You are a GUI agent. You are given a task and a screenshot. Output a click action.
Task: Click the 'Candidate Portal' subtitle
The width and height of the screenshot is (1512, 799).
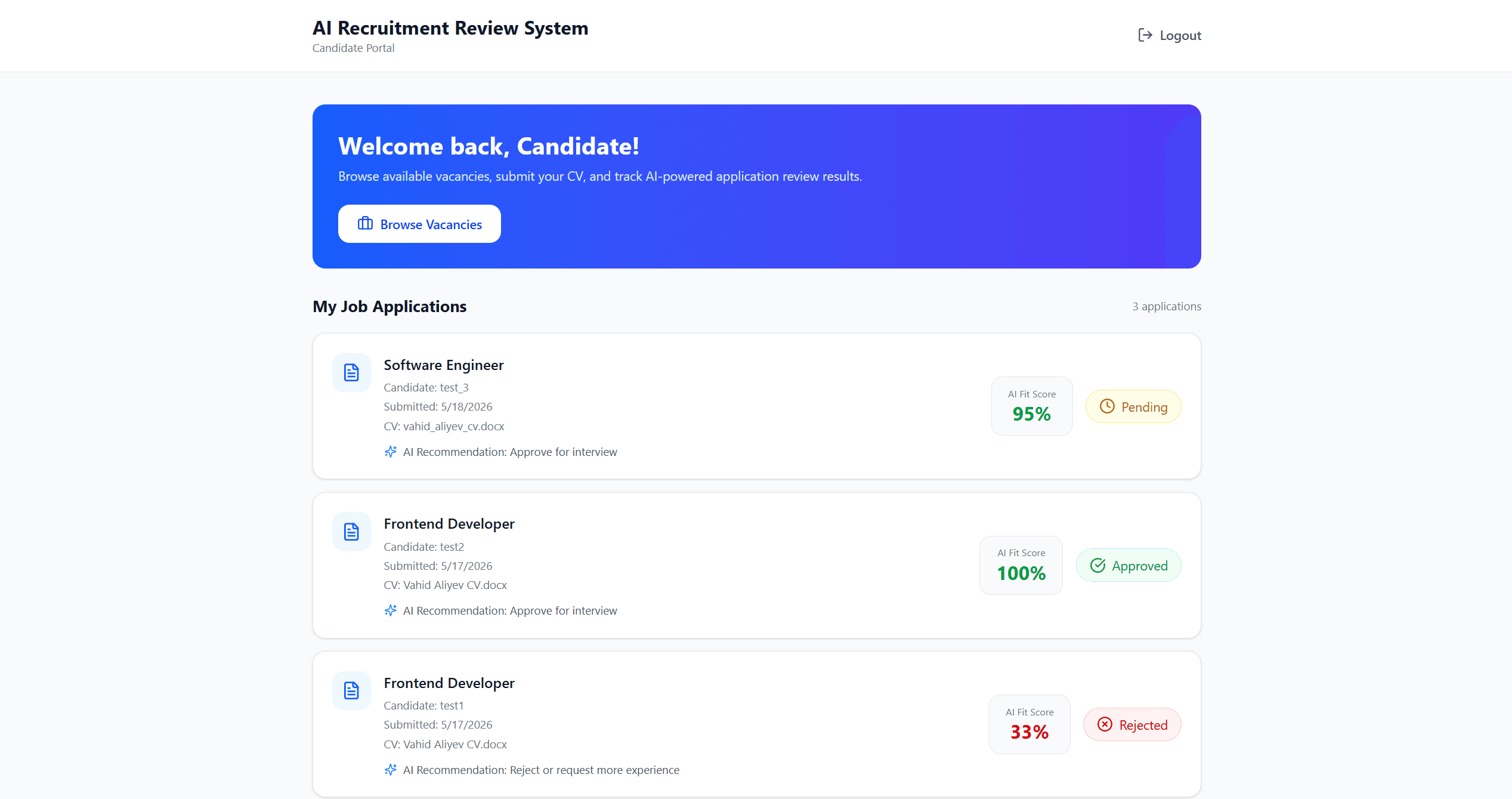coord(353,48)
